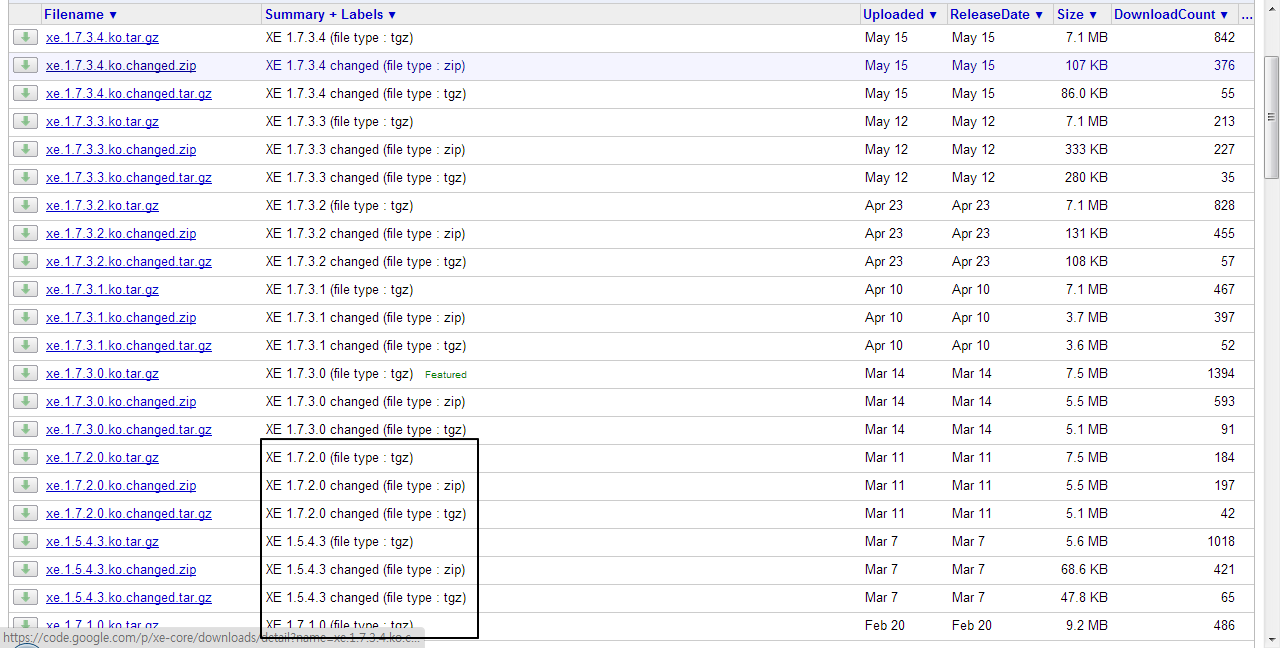Click download icon for xe.1.7.3.1.ko.tar.gz
The width and height of the screenshot is (1280, 648).
[x=25, y=289]
